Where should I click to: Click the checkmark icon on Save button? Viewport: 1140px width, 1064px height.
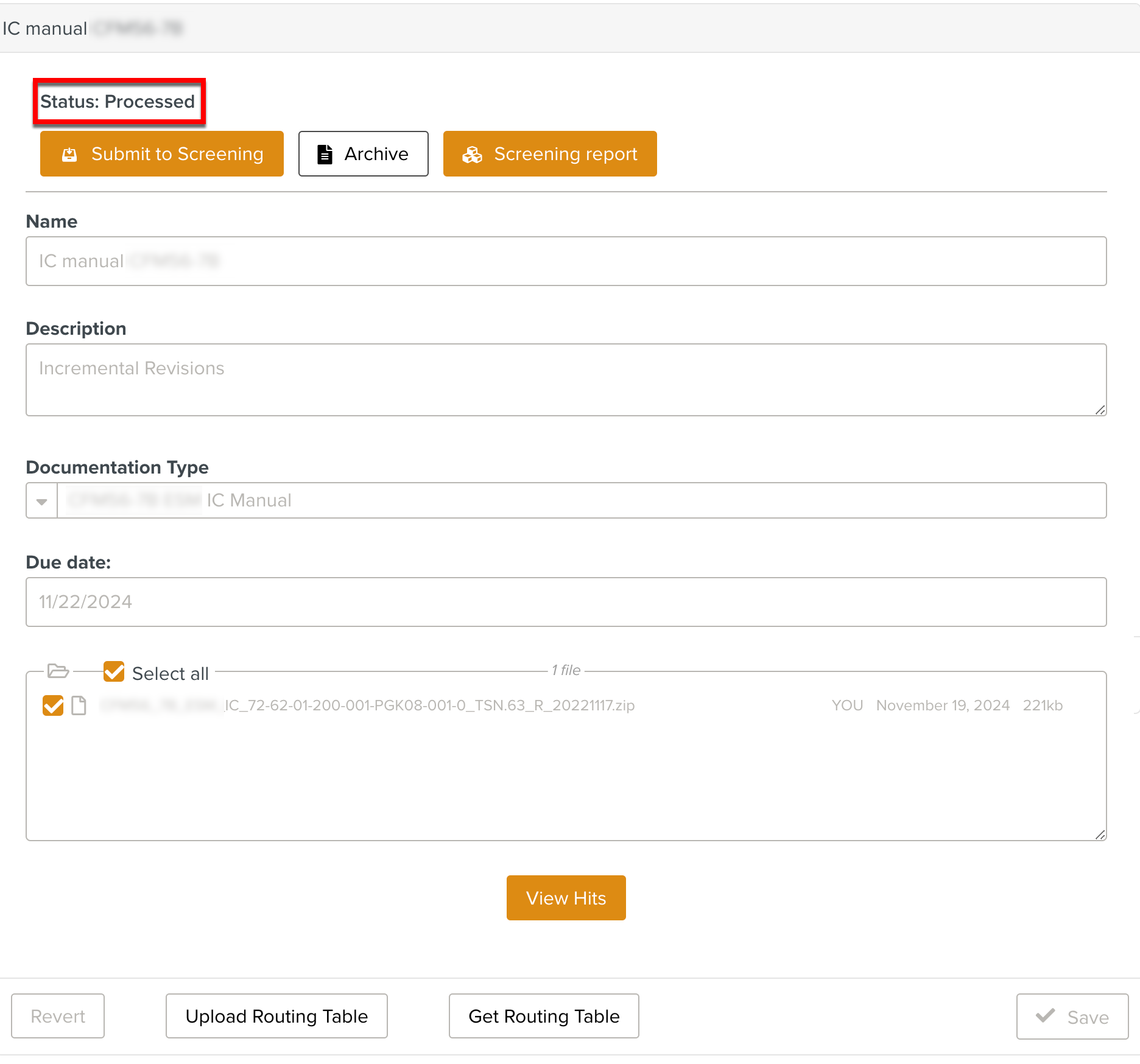point(1046,1016)
